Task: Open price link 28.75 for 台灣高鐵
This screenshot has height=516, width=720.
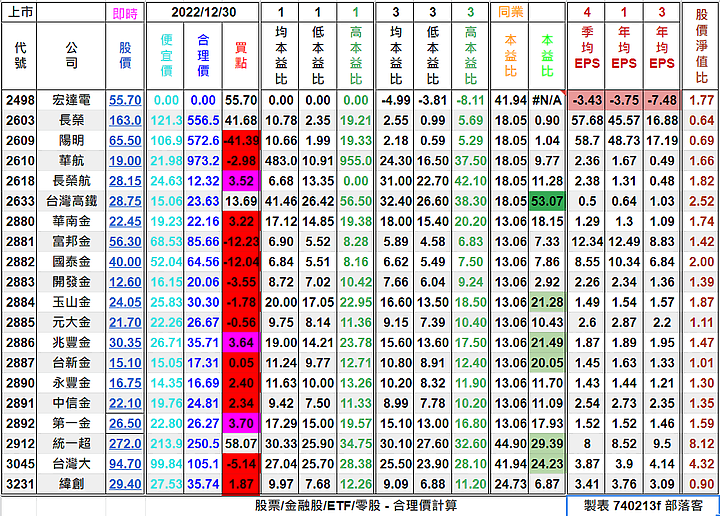Action: pyautogui.click(x=125, y=201)
